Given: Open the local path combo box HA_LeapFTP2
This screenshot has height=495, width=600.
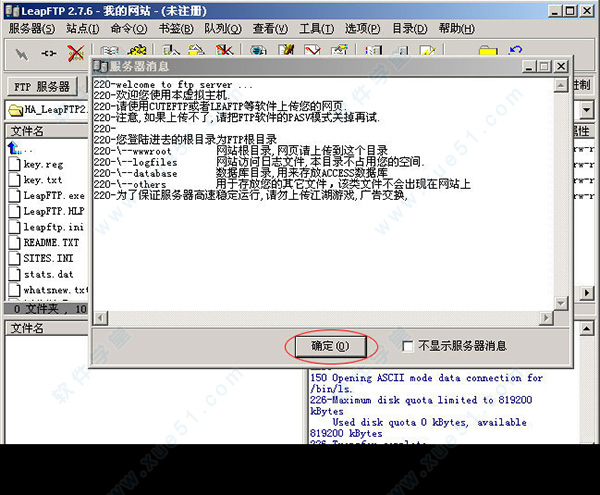Looking at the screenshot, I should pyautogui.click(x=47, y=110).
